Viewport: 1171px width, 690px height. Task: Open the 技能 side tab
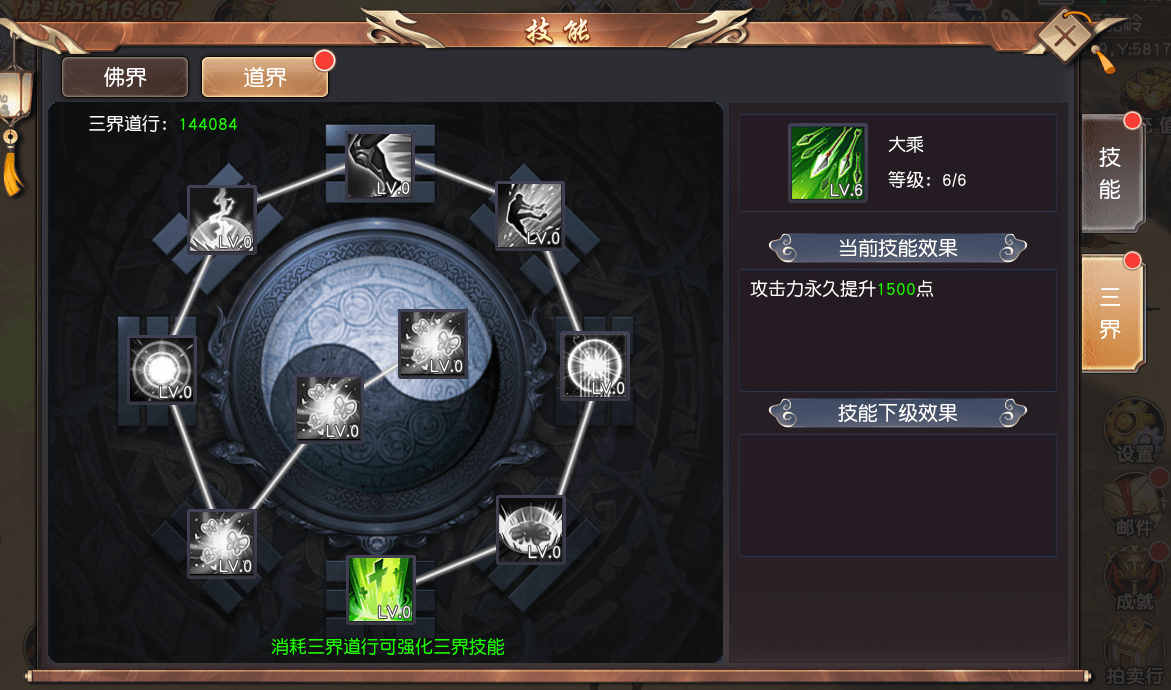1113,173
